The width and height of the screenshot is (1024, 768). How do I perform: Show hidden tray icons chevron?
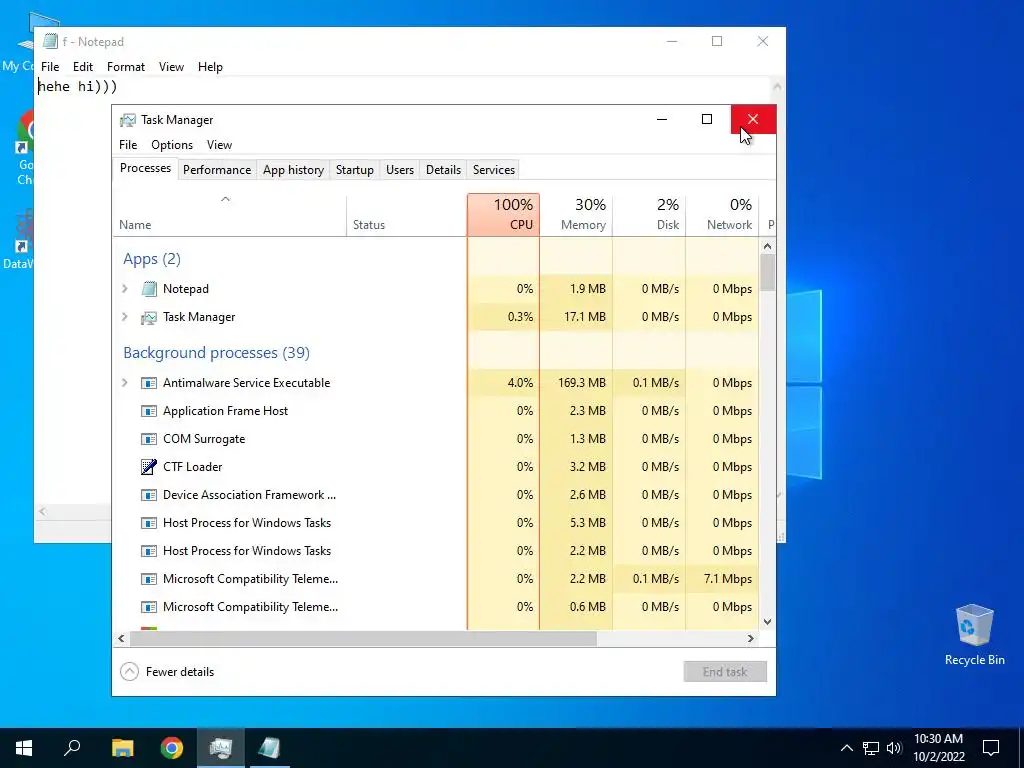click(846, 748)
